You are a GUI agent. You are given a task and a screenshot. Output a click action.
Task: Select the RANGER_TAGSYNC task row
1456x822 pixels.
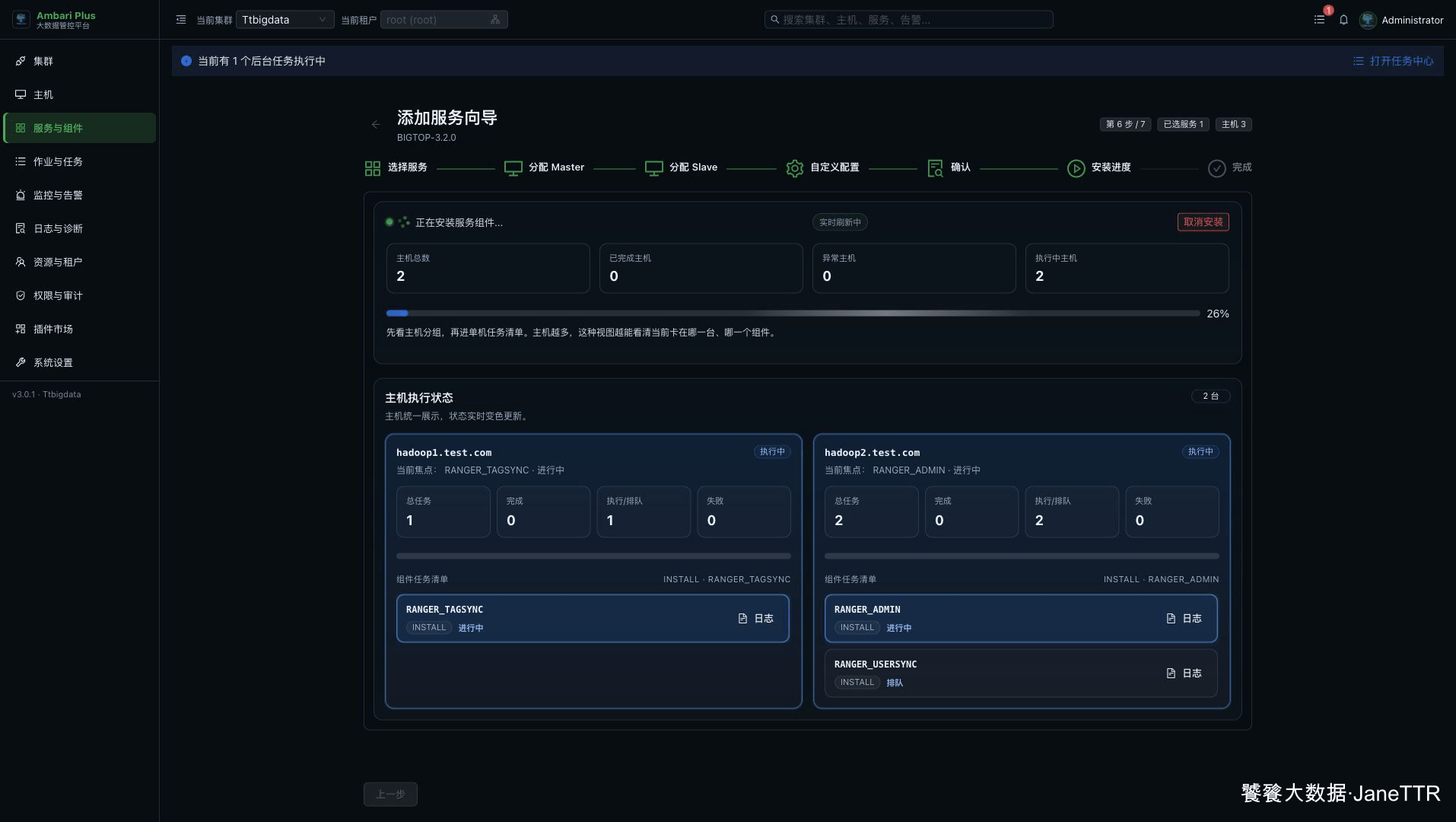(593, 619)
